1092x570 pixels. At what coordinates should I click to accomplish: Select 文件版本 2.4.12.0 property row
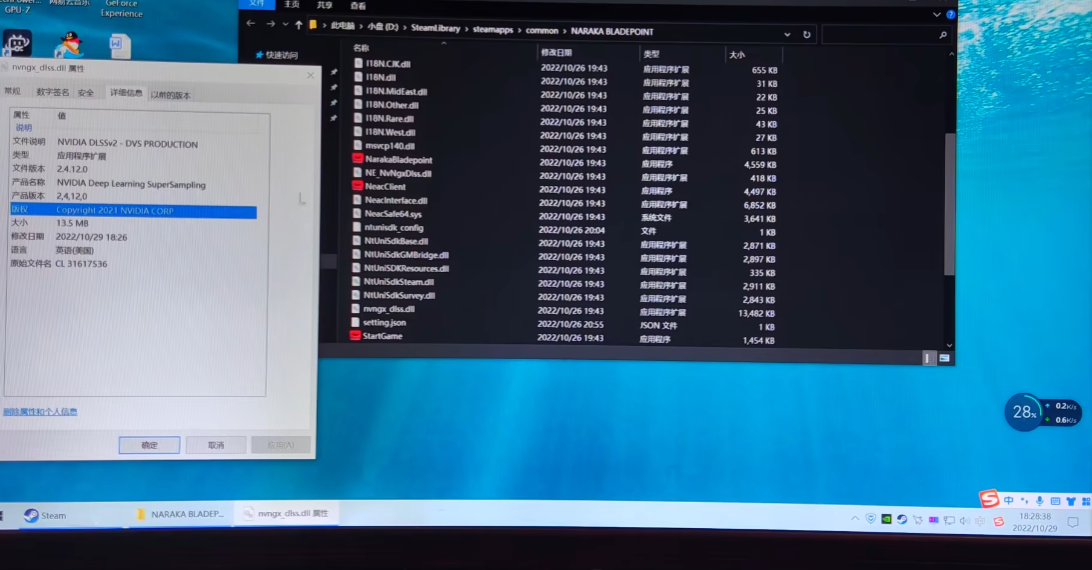coord(134,169)
